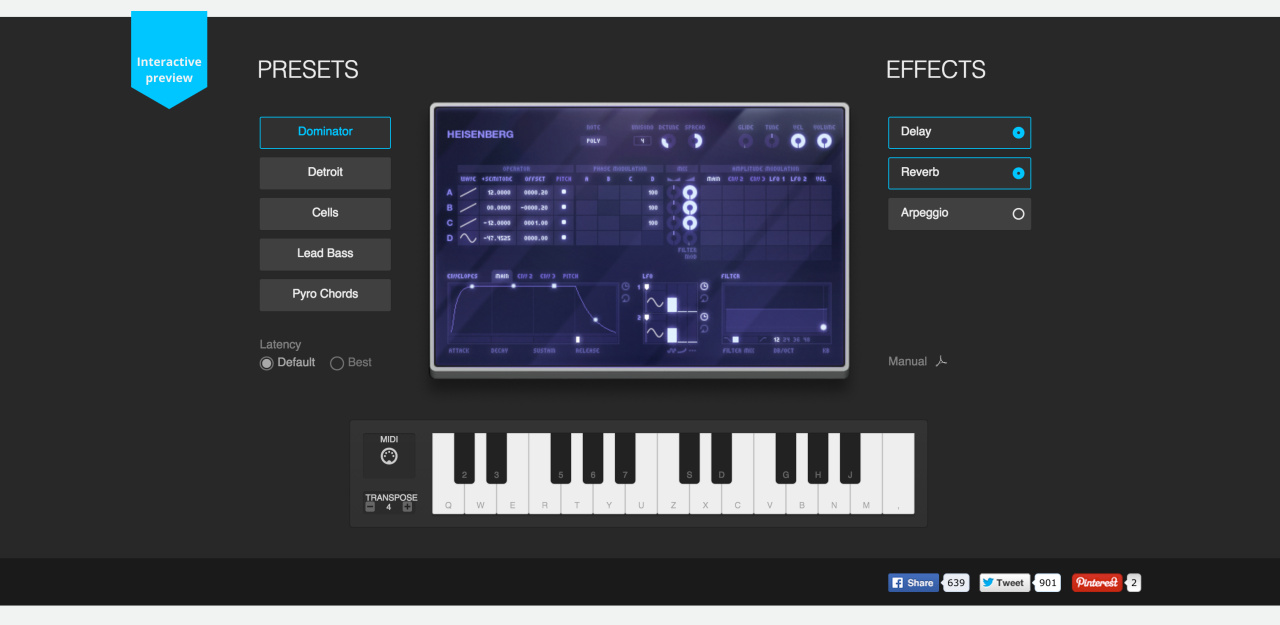Image resolution: width=1280 pixels, height=625 pixels.
Task: Click operator D sine waveform icon
Action: (x=468, y=238)
